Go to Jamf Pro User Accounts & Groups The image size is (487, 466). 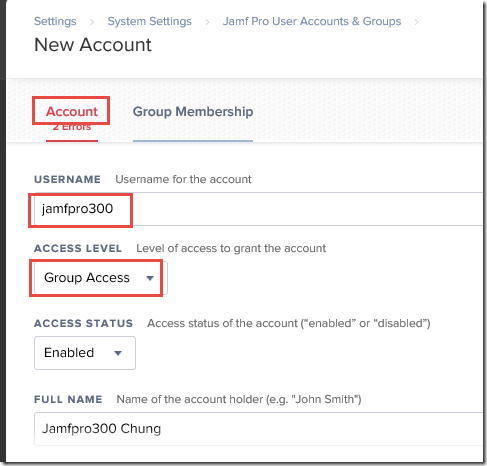(x=312, y=21)
